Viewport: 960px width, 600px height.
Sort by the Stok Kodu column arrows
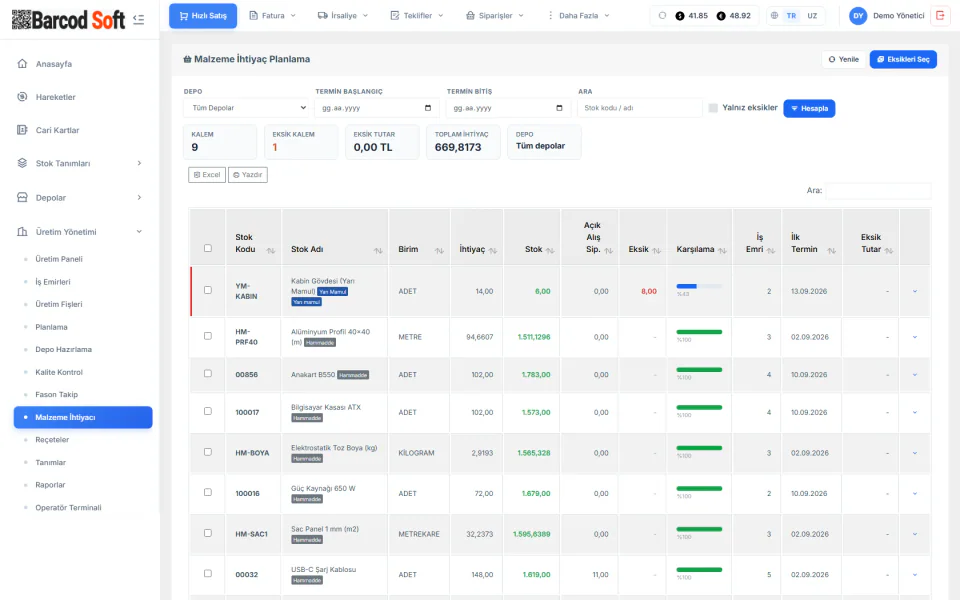coord(271,250)
